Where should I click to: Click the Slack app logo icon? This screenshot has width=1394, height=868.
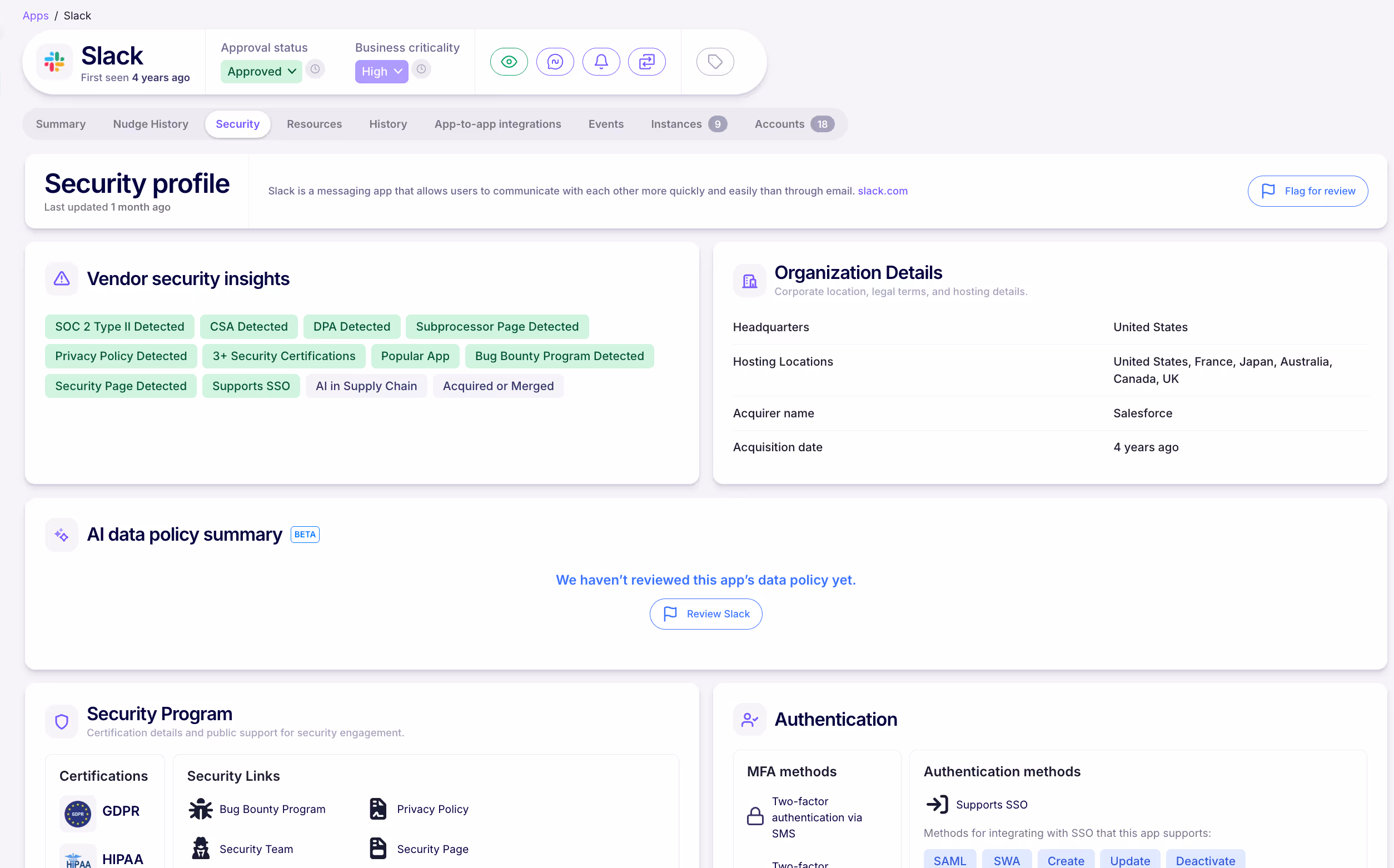(54, 62)
